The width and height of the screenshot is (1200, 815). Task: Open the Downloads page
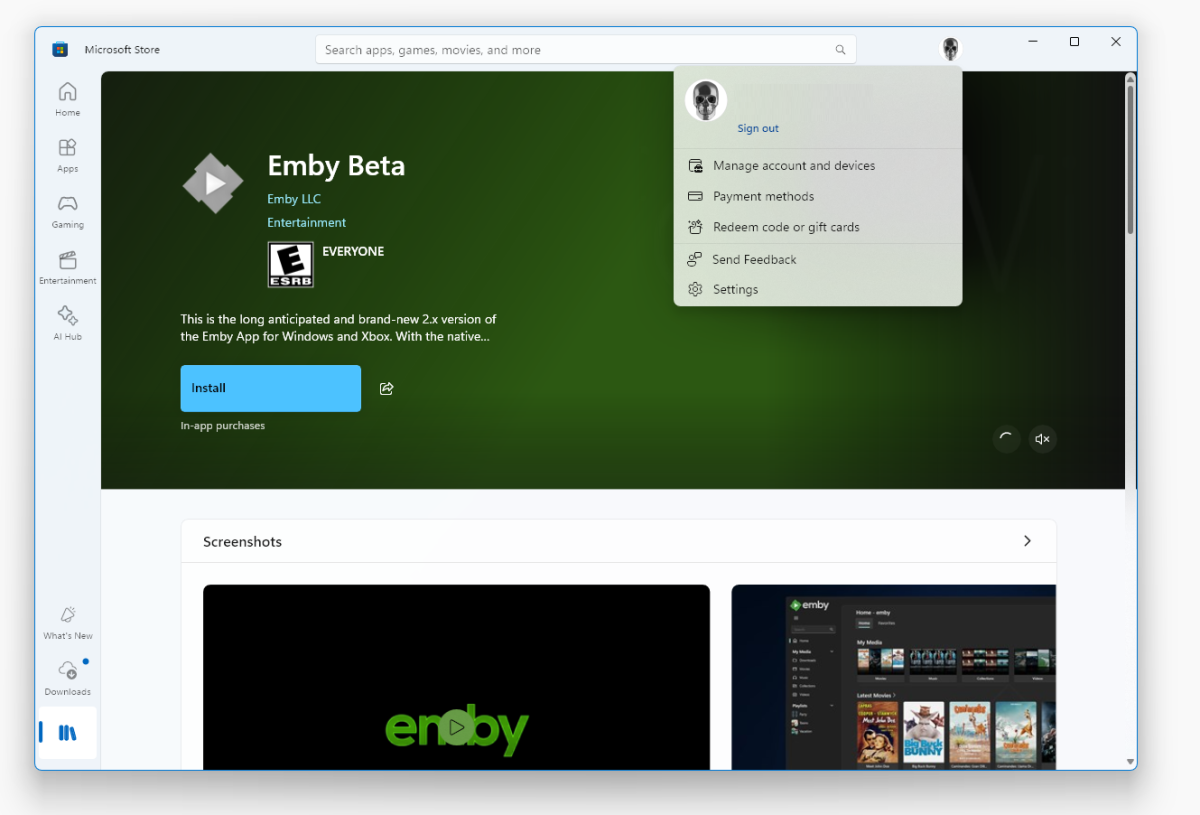tap(67, 678)
